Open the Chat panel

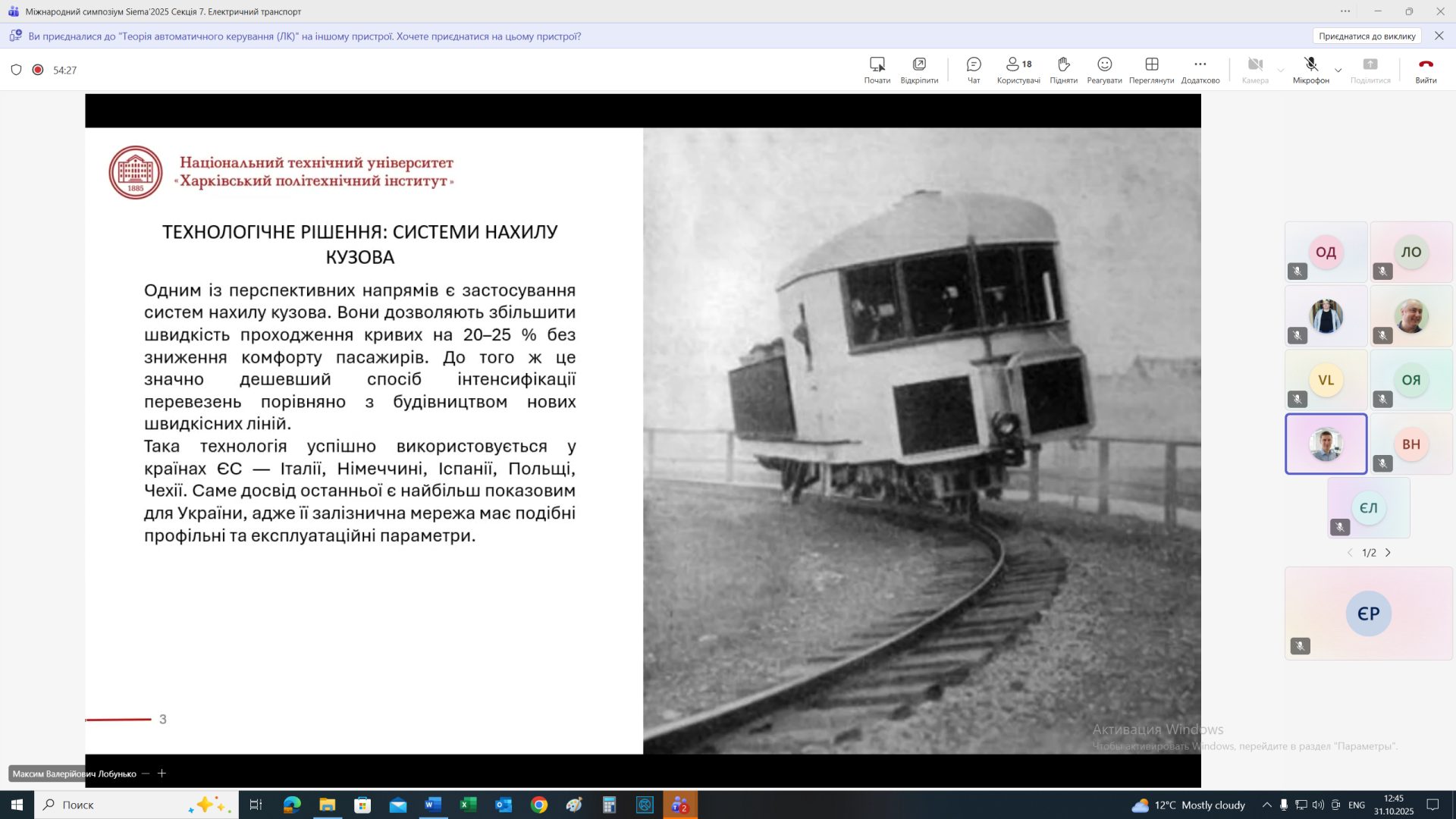coord(974,69)
